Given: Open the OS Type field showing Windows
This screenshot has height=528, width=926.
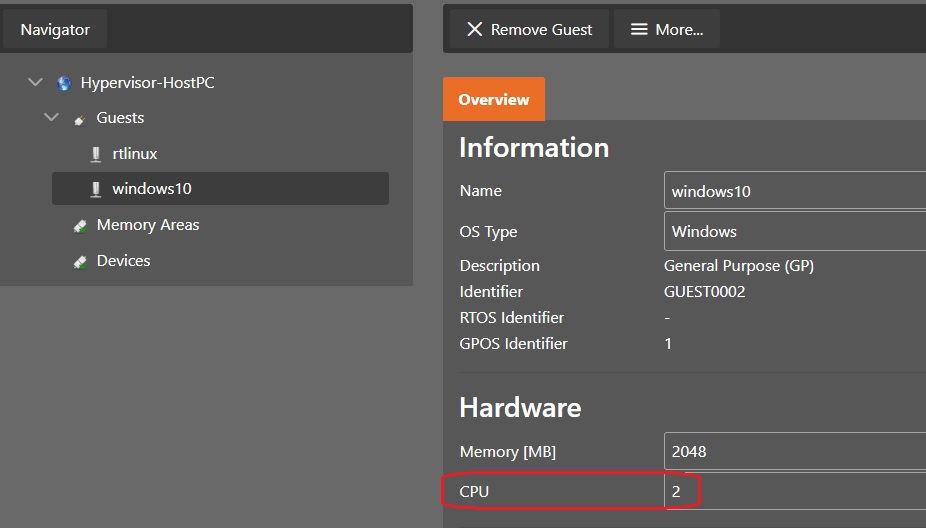Looking at the screenshot, I should (x=795, y=231).
